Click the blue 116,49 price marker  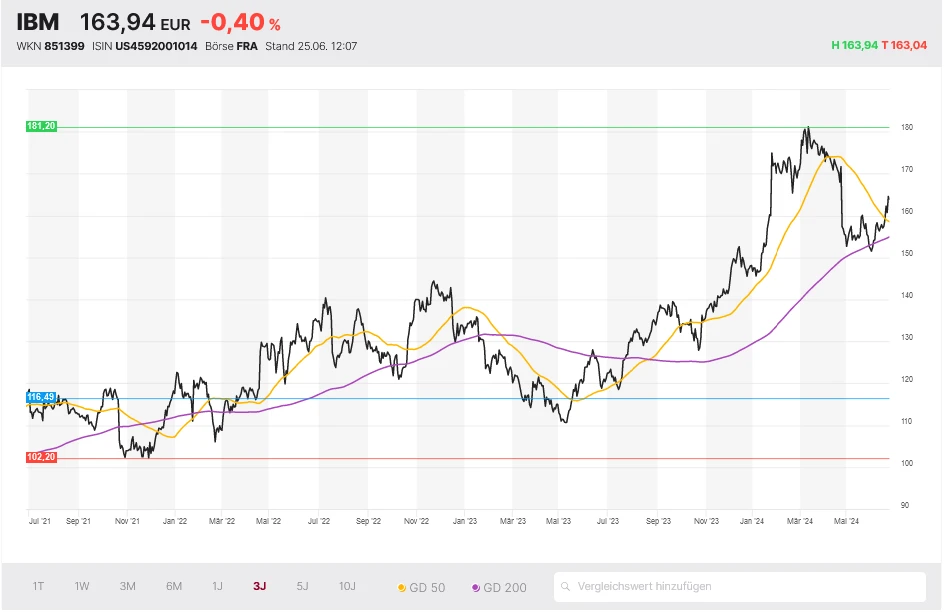click(x=42, y=397)
